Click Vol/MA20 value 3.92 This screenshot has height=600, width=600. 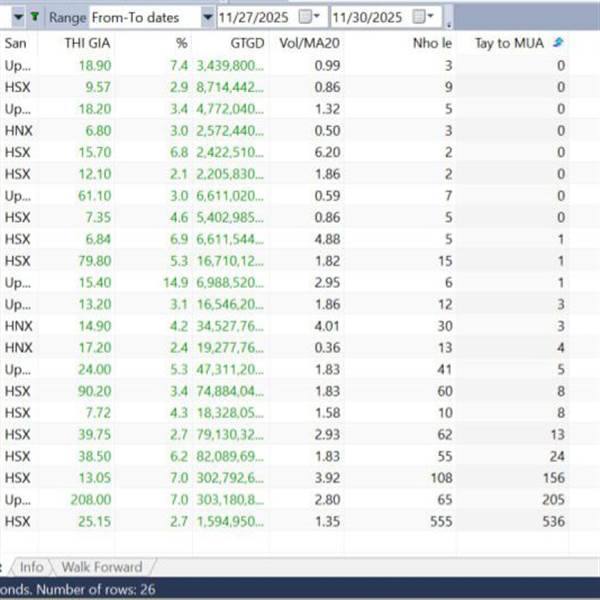327,478
